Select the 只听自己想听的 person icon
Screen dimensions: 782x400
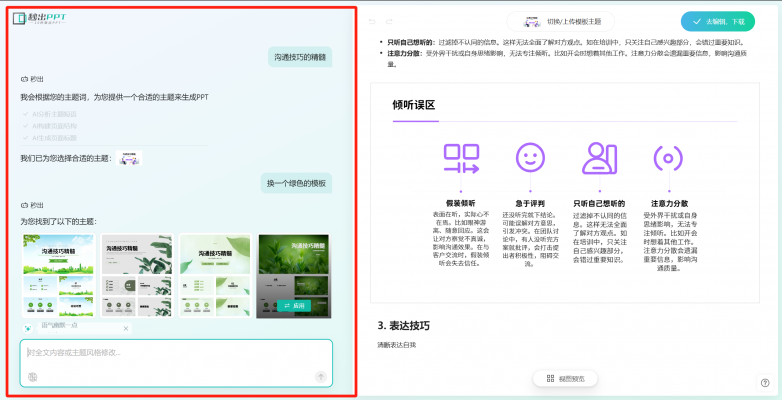coord(598,157)
